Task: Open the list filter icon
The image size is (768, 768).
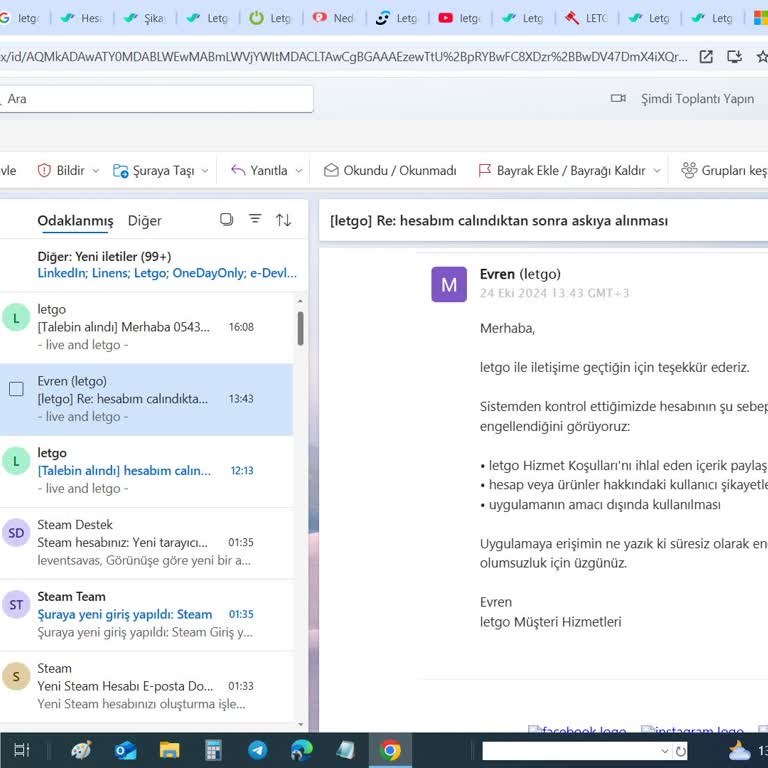Action: 255,220
